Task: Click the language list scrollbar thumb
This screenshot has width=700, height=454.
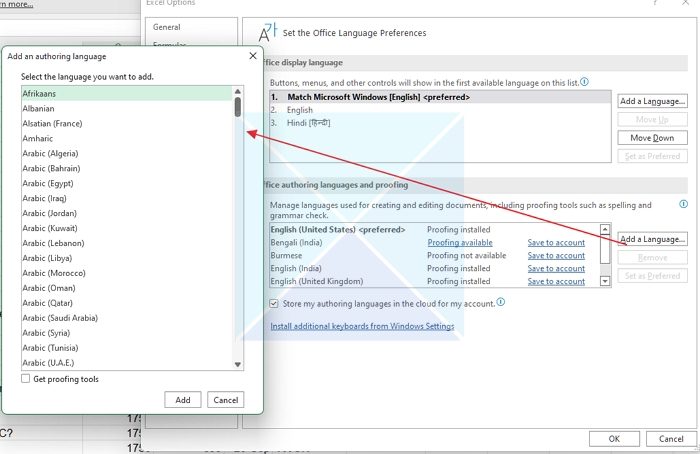Action: tap(238, 107)
